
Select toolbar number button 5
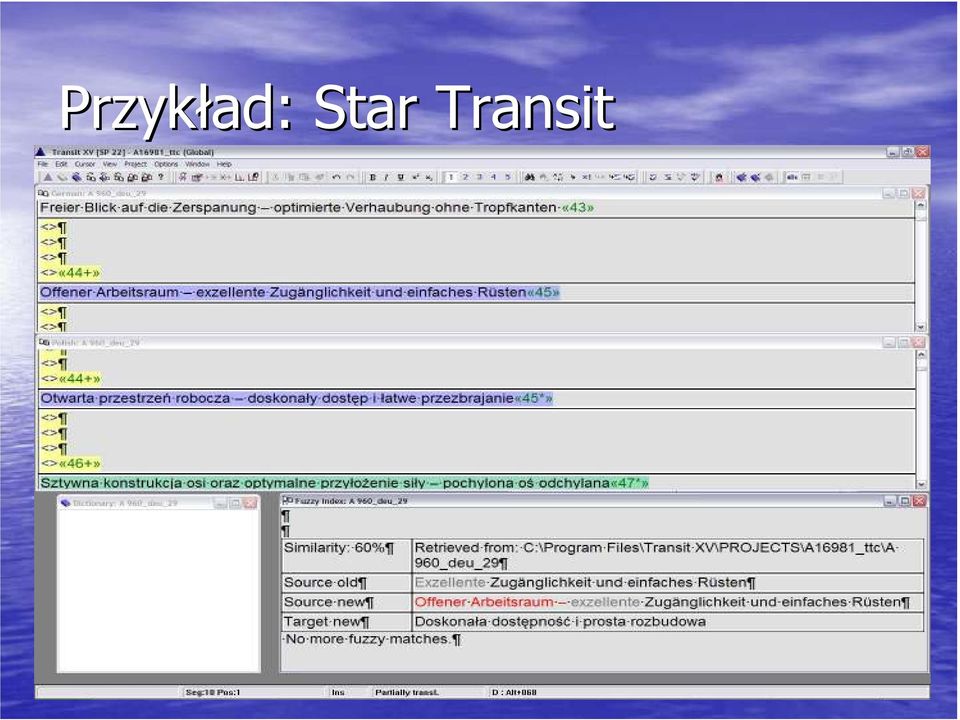tap(508, 177)
